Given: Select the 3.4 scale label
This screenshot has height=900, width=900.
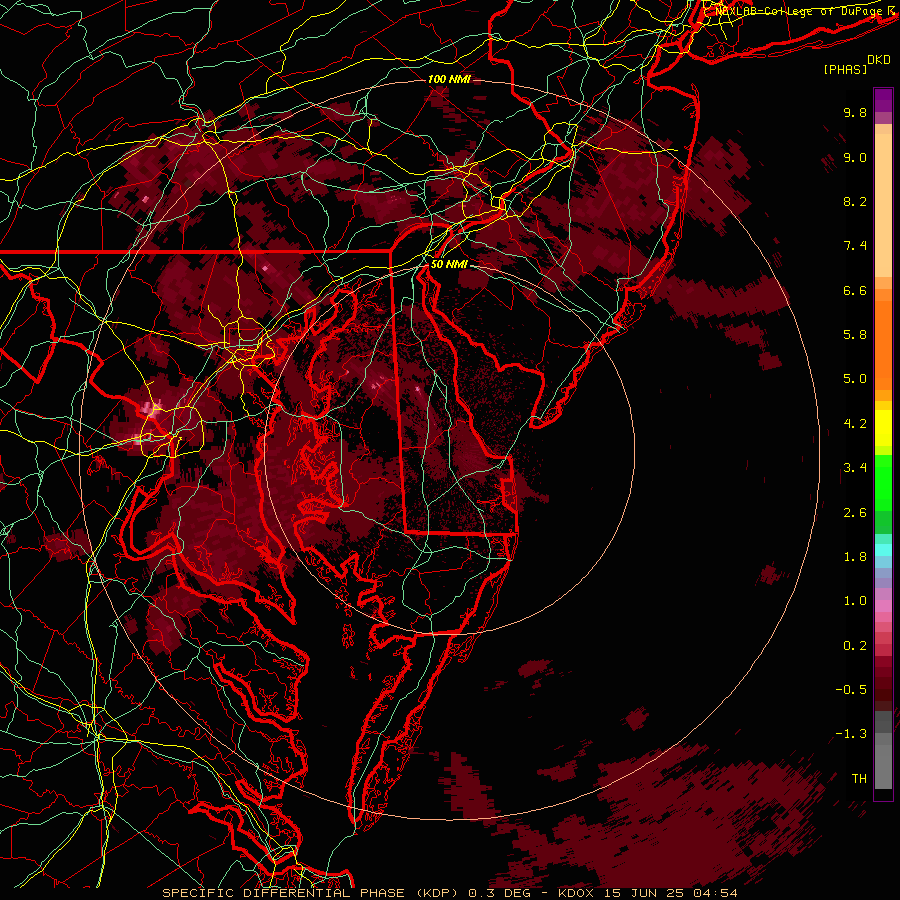Looking at the screenshot, I should coord(855,468).
